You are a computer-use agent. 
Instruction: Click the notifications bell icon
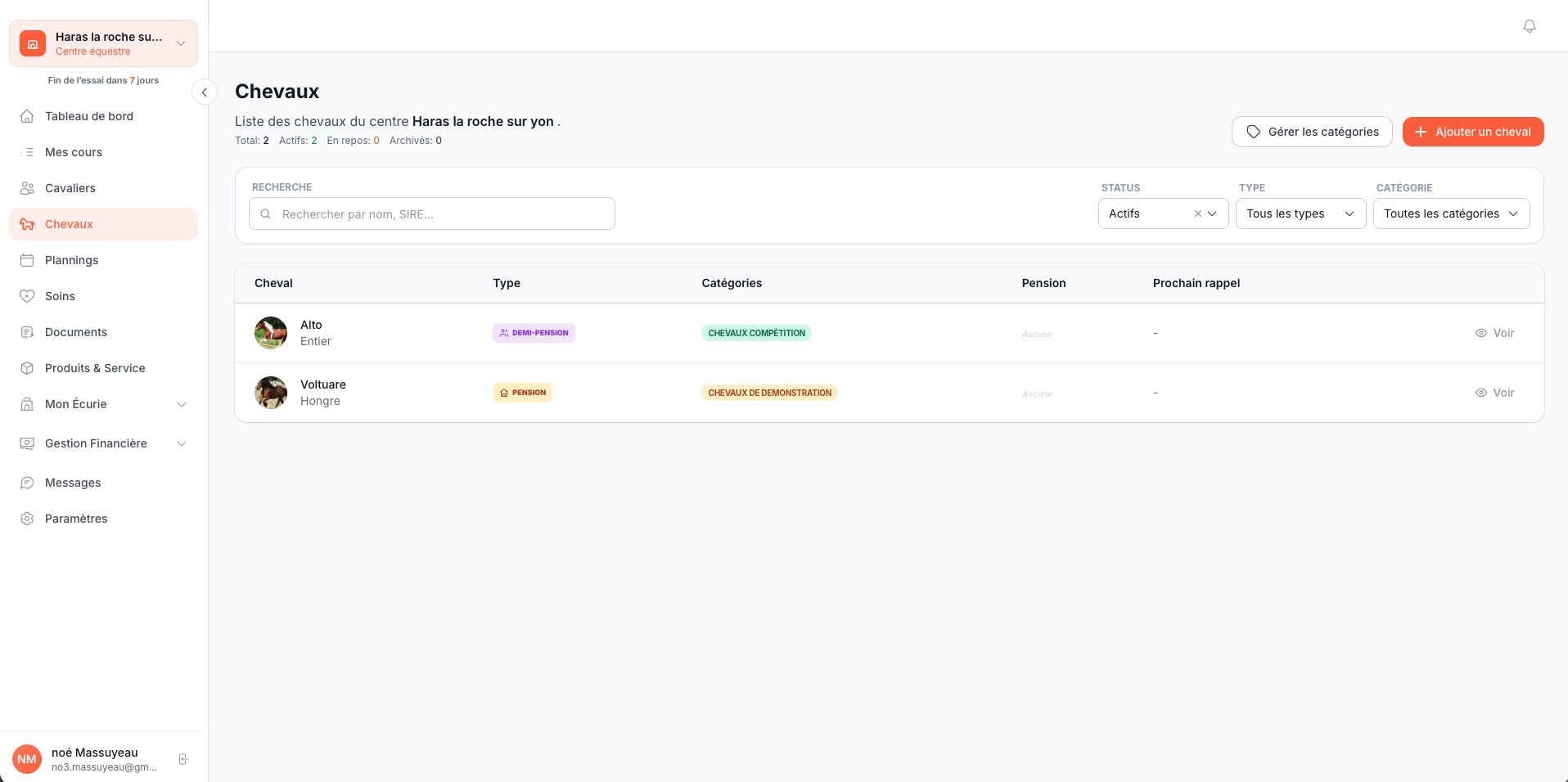click(x=1529, y=26)
